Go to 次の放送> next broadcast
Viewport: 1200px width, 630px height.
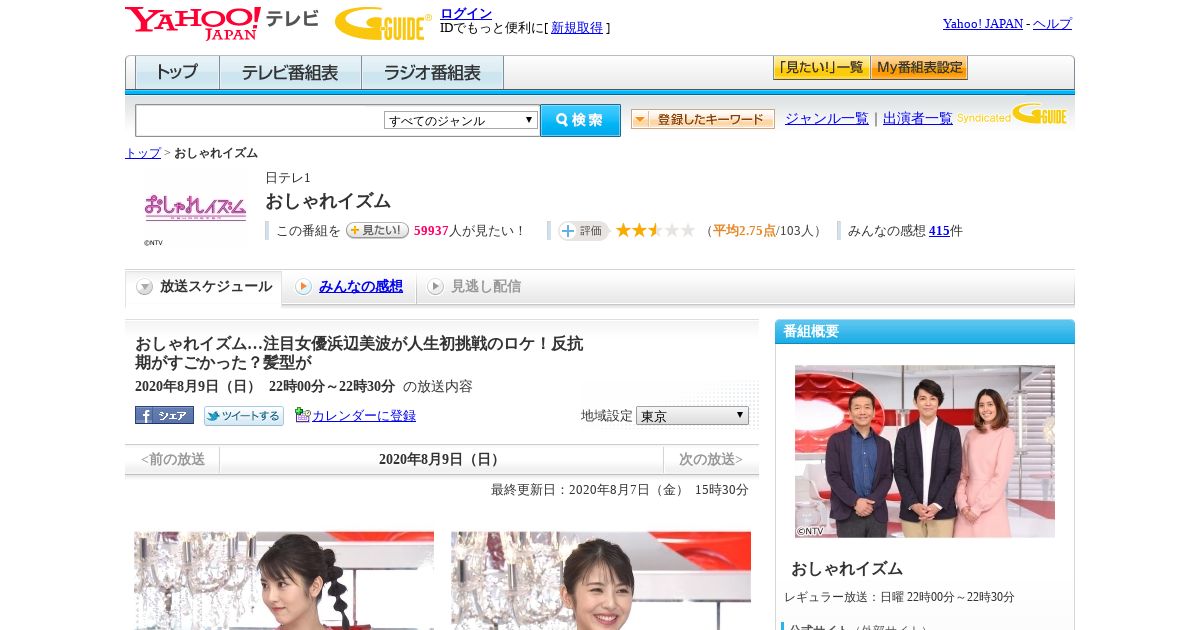(x=711, y=460)
